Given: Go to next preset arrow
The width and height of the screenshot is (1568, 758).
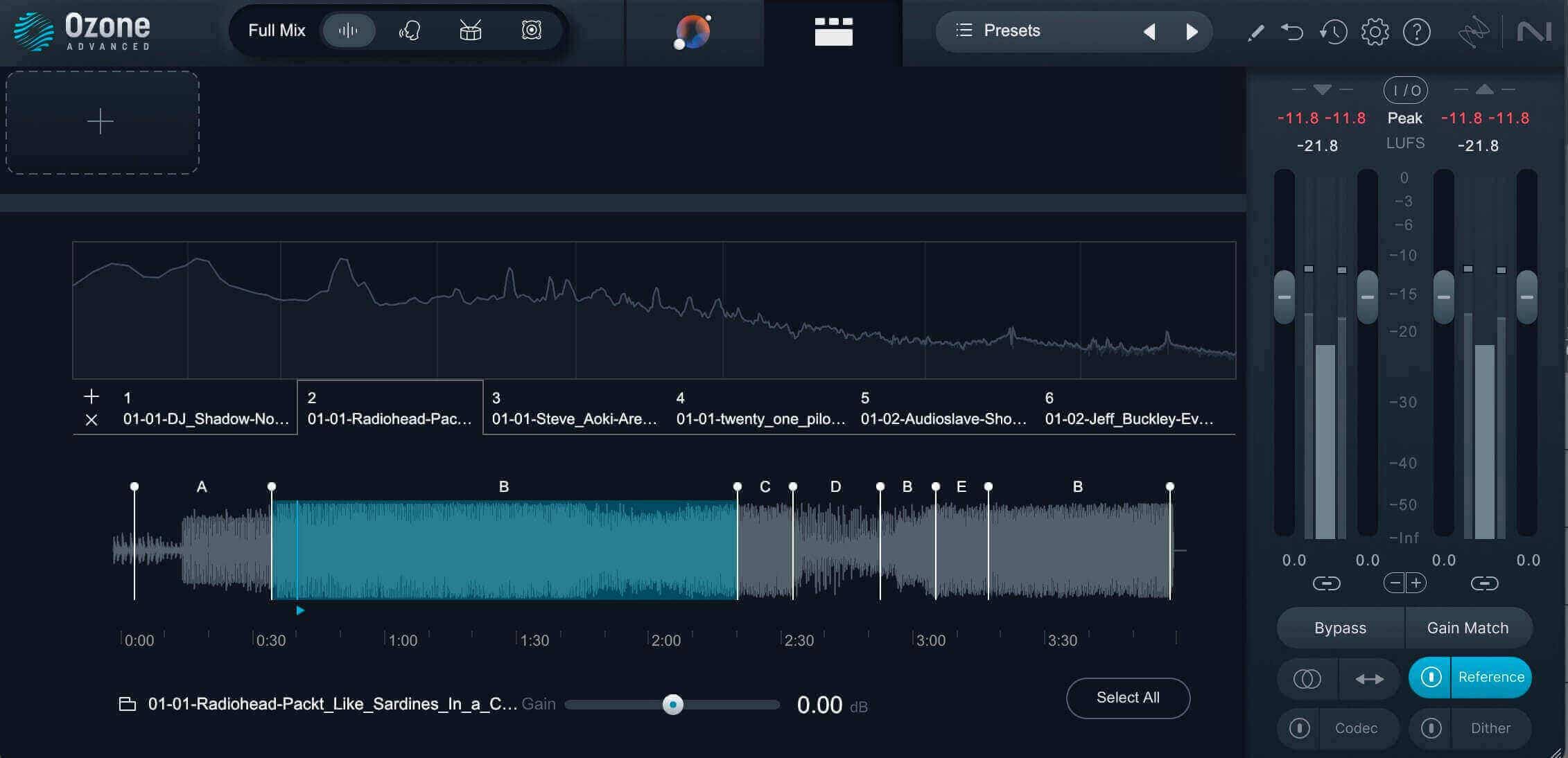Looking at the screenshot, I should pyautogui.click(x=1192, y=32).
